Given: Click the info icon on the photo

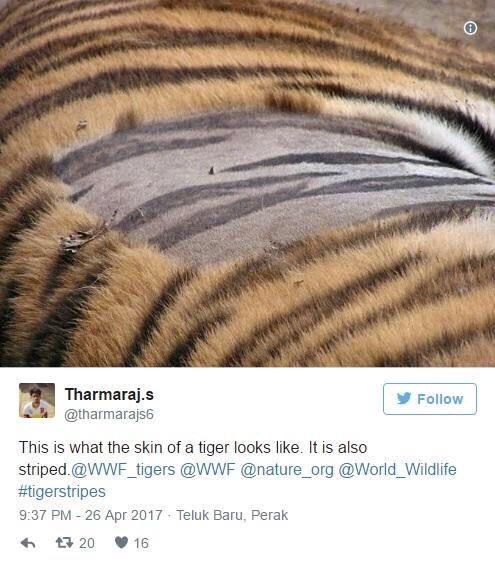Looking at the screenshot, I should point(470,28).
